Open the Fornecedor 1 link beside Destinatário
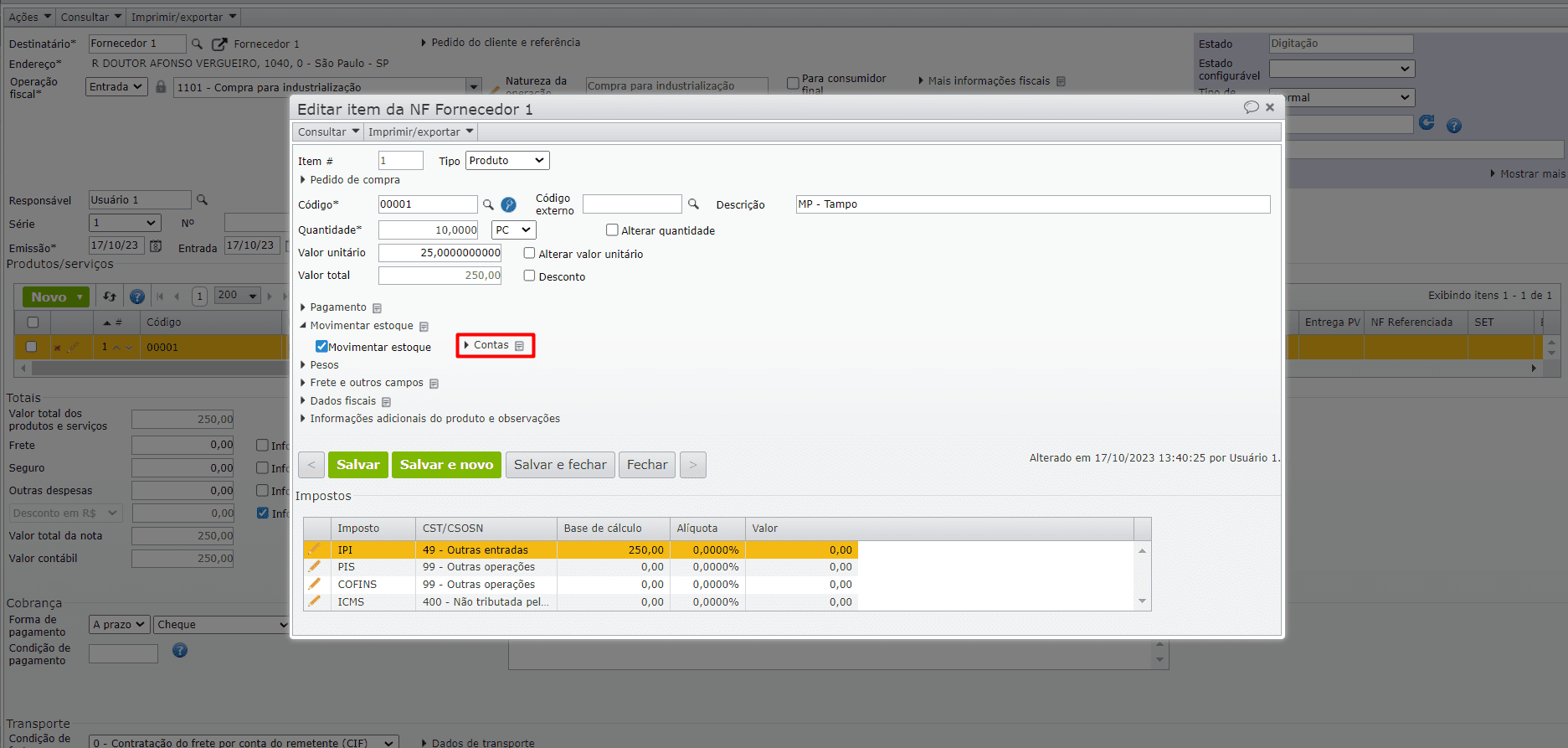Viewport: 1568px width, 748px height. [266, 44]
